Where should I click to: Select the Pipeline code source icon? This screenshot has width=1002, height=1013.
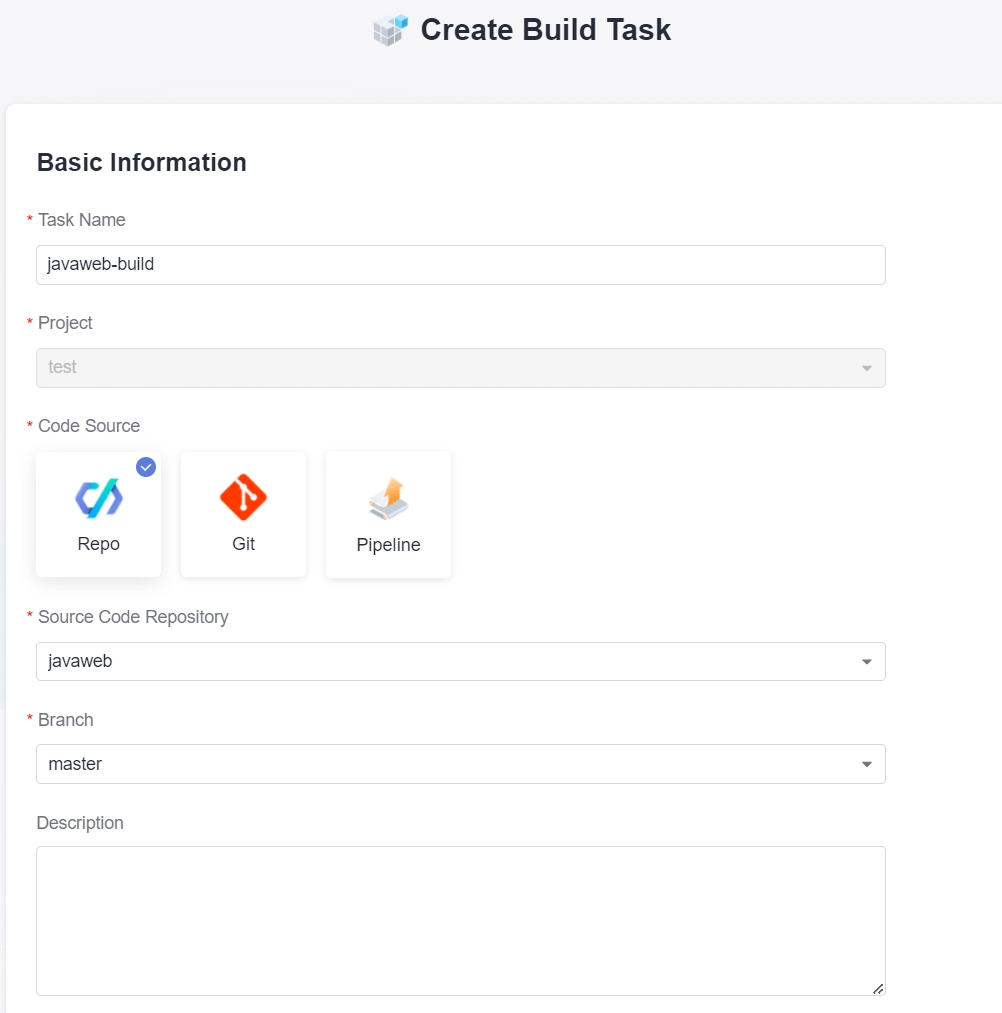[388, 499]
